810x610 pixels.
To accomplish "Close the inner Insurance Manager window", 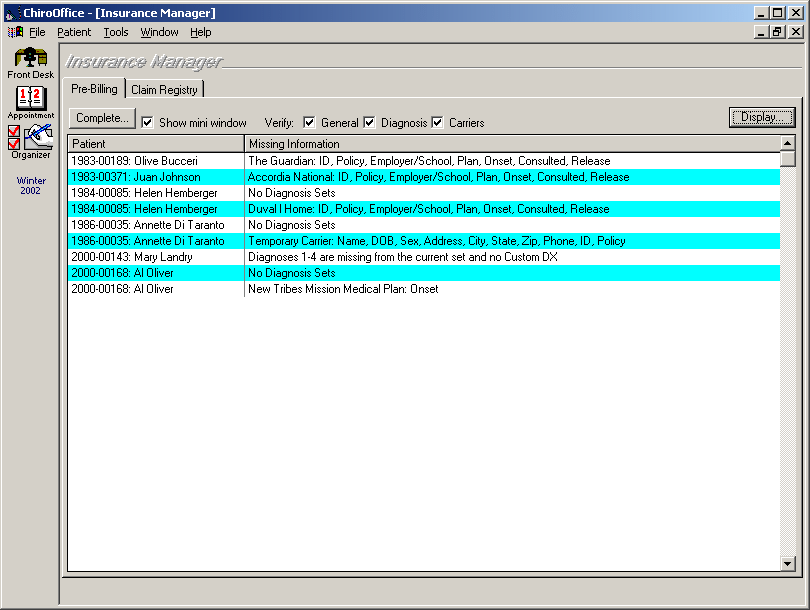I will point(796,32).
